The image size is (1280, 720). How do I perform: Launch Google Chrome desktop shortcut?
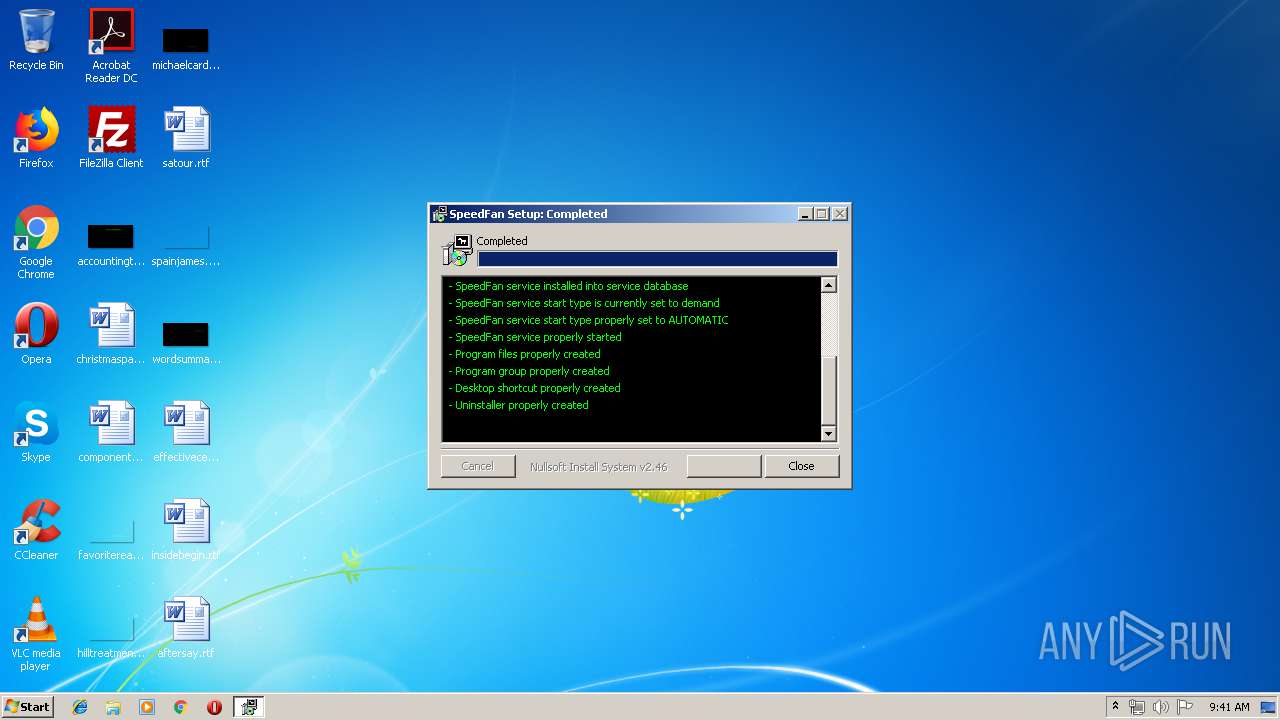point(36,243)
